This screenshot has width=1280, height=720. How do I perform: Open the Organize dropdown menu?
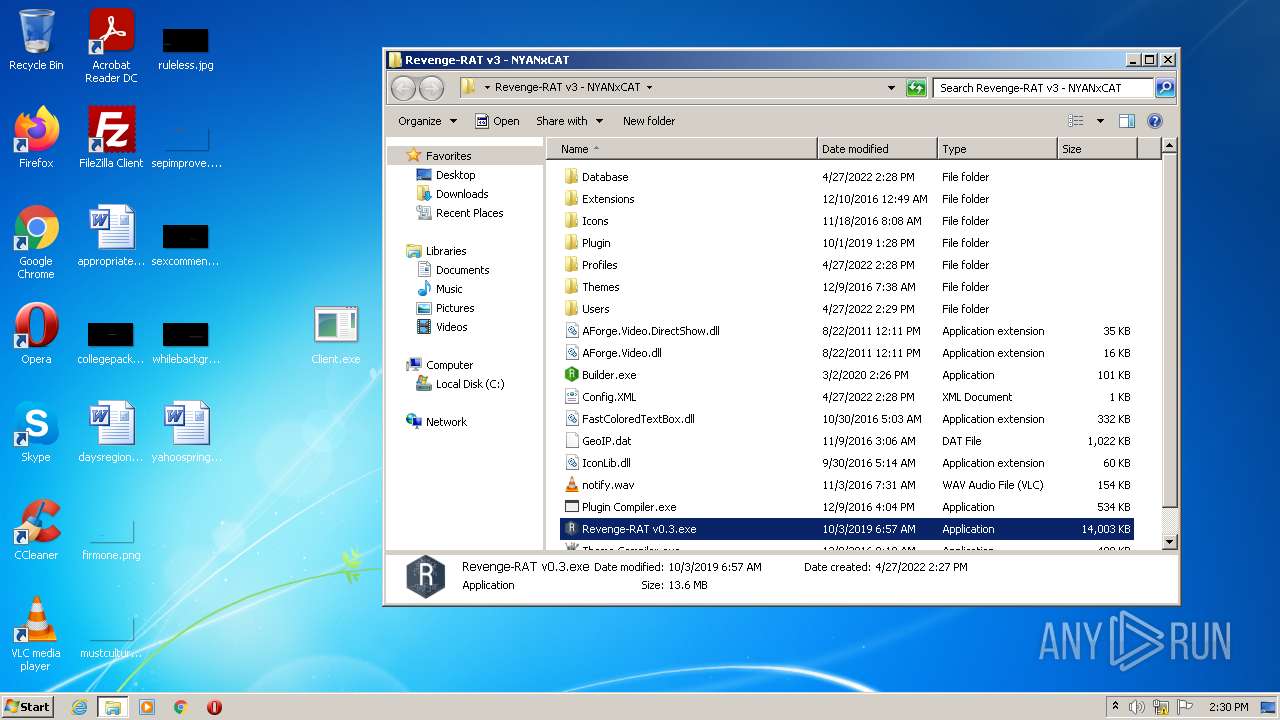[427, 121]
